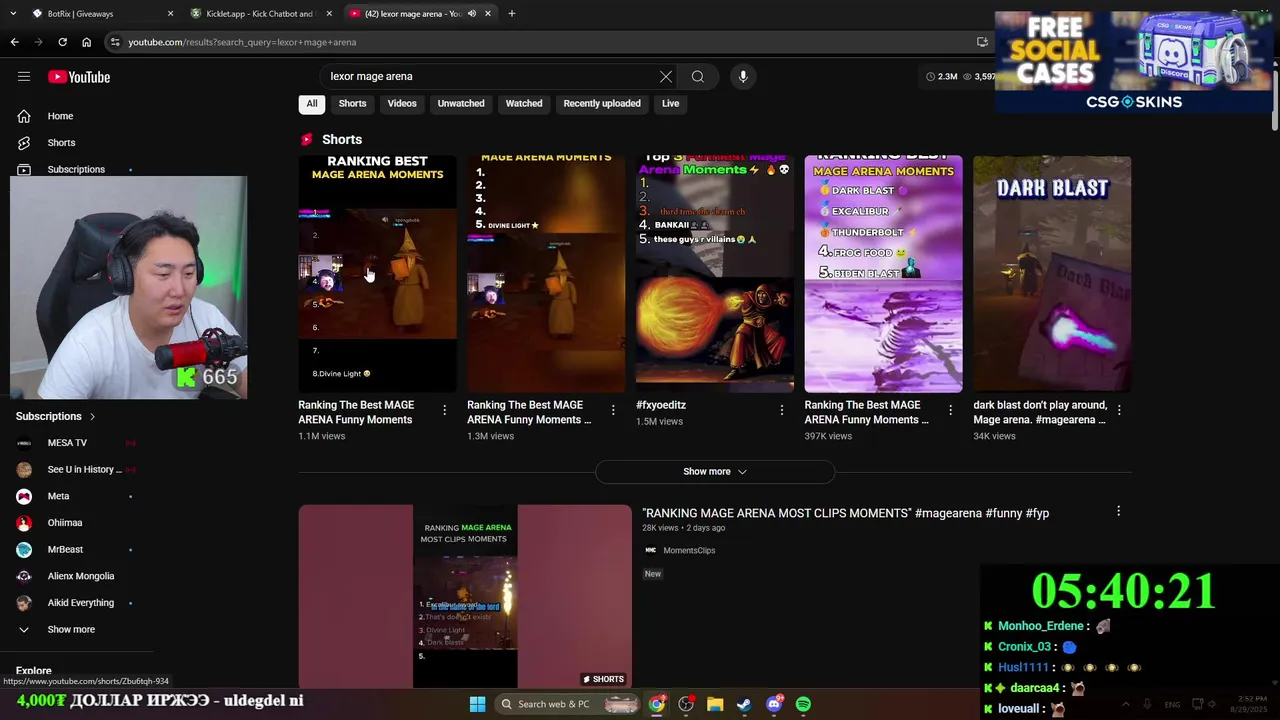The height and width of the screenshot is (720, 1280).
Task: Expand the Subscriptions section header
Action: click(x=56, y=416)
